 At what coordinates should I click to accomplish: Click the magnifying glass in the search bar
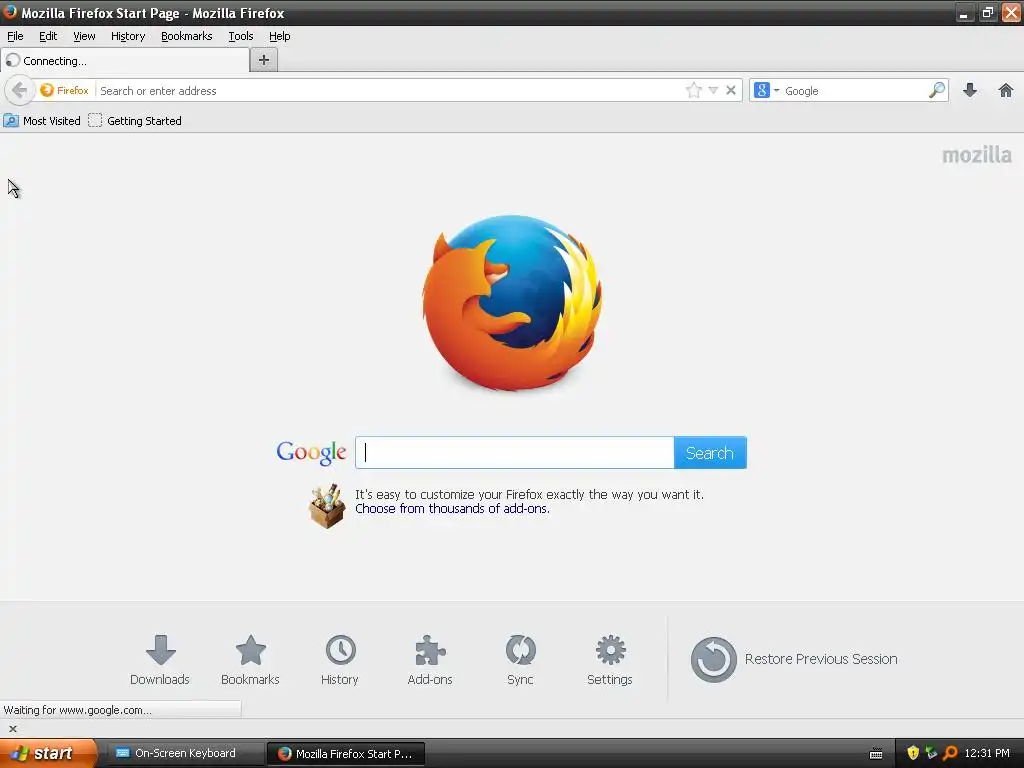[x=937, y=90]
